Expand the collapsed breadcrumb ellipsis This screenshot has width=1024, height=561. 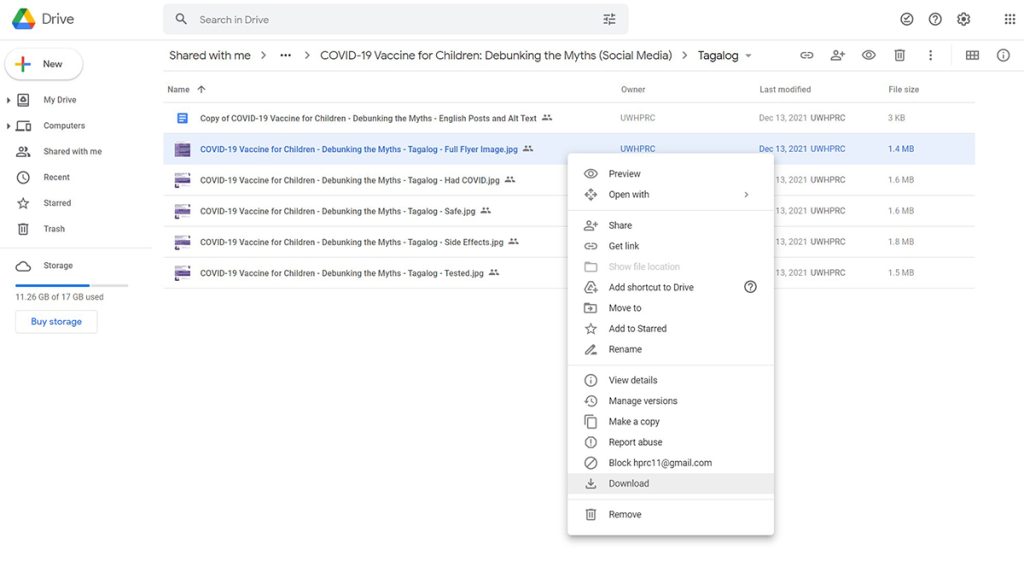[285, 56]
